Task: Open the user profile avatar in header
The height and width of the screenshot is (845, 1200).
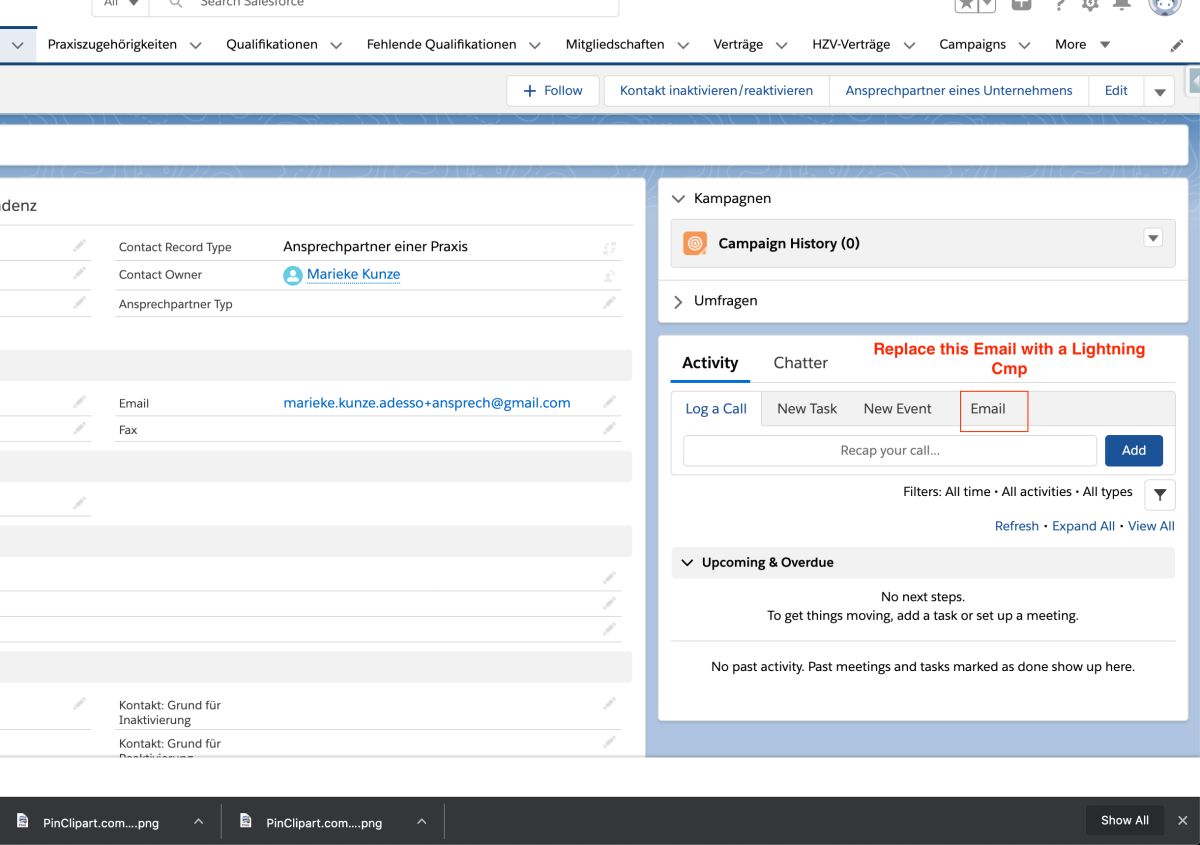Action: pyautogui.click(x=1165, y=5)
